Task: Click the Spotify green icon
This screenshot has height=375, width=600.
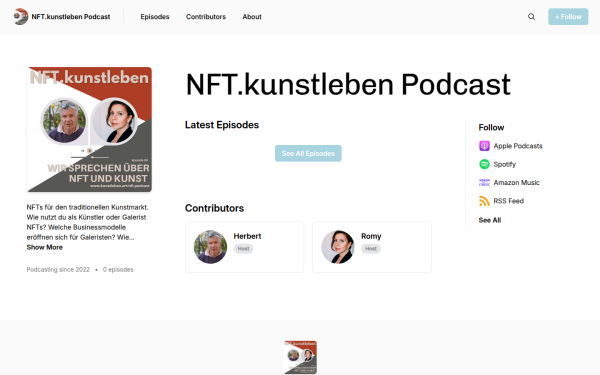Action: tap(484, 164)
